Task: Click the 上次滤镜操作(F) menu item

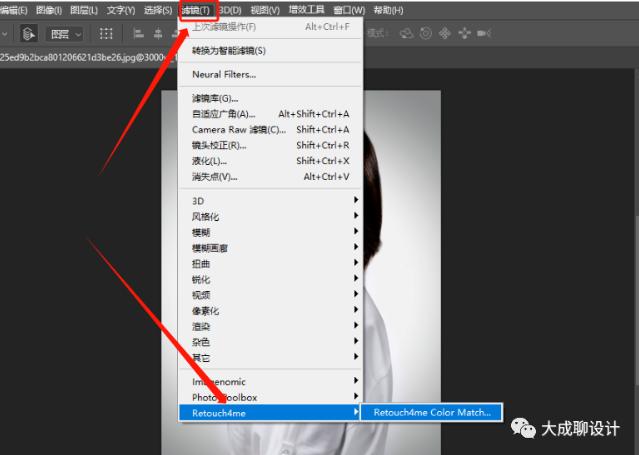Action: coord(271,27)
